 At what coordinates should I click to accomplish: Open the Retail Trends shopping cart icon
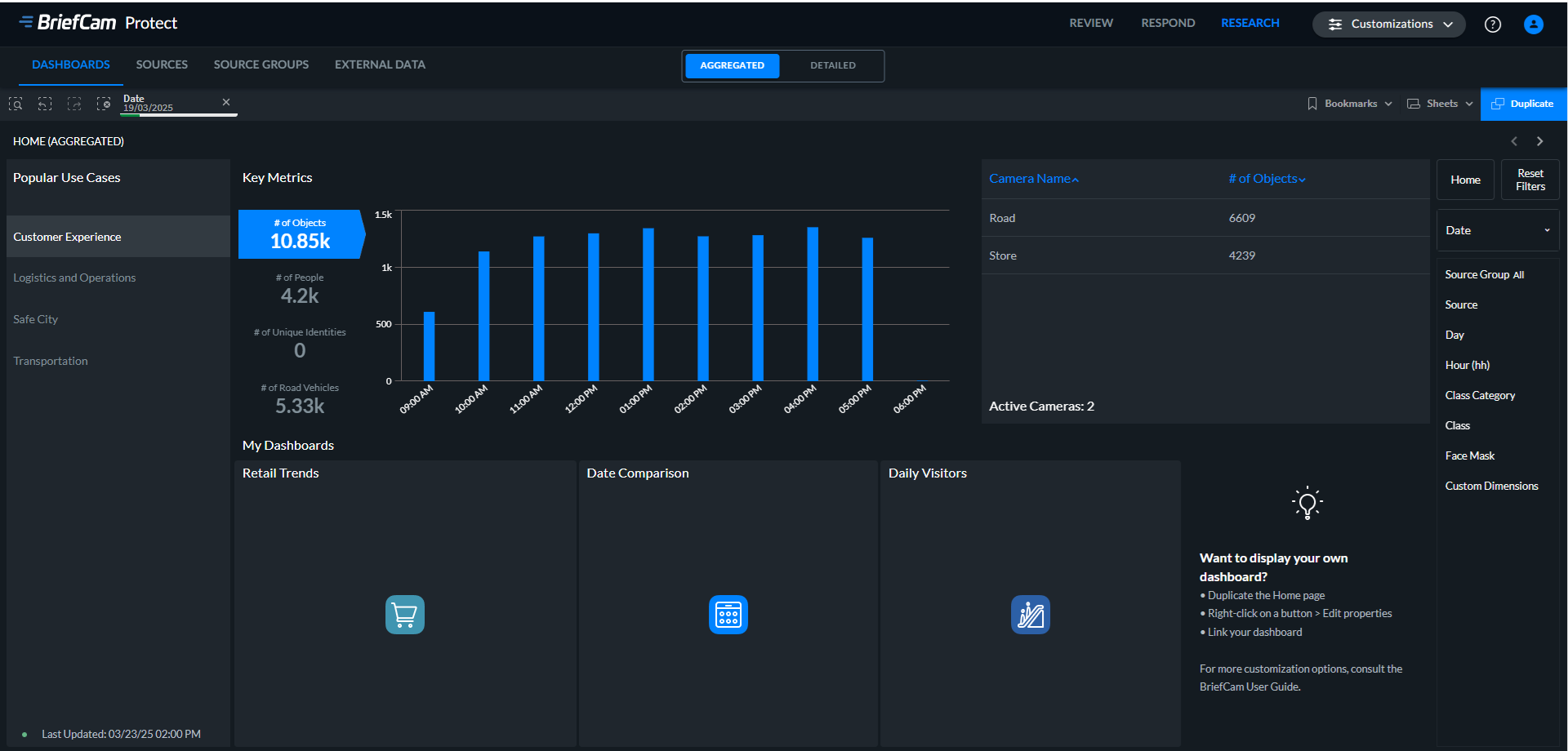(404, 615)
